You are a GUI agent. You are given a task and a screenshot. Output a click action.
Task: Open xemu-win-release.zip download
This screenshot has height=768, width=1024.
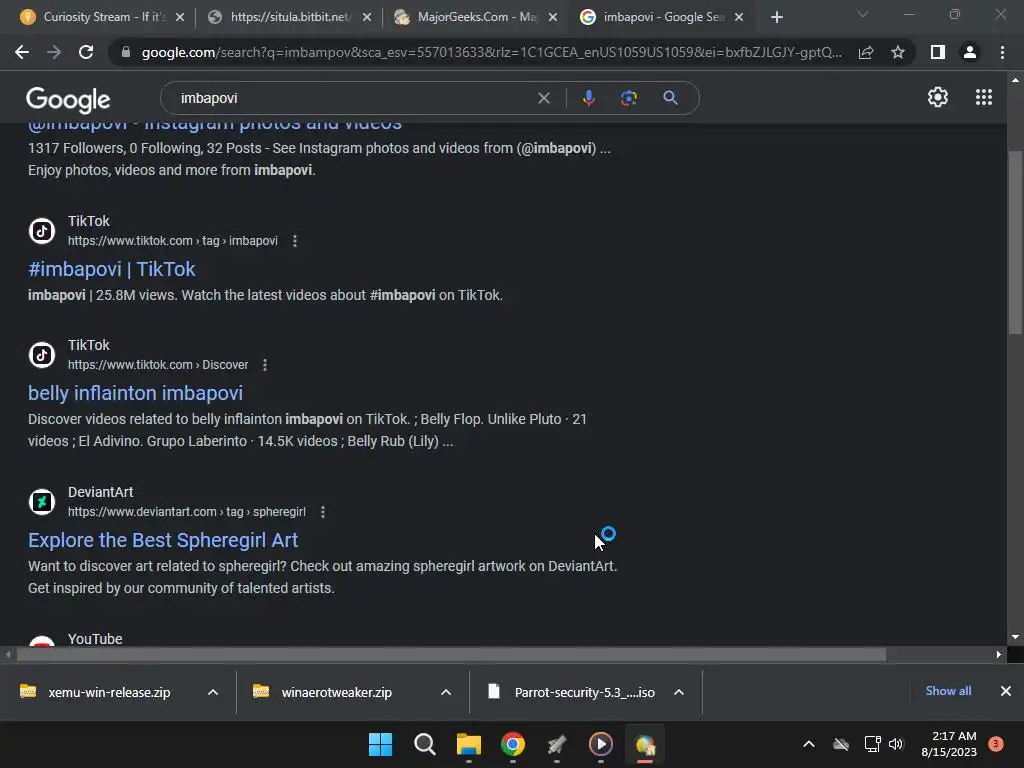coord(108,692)
